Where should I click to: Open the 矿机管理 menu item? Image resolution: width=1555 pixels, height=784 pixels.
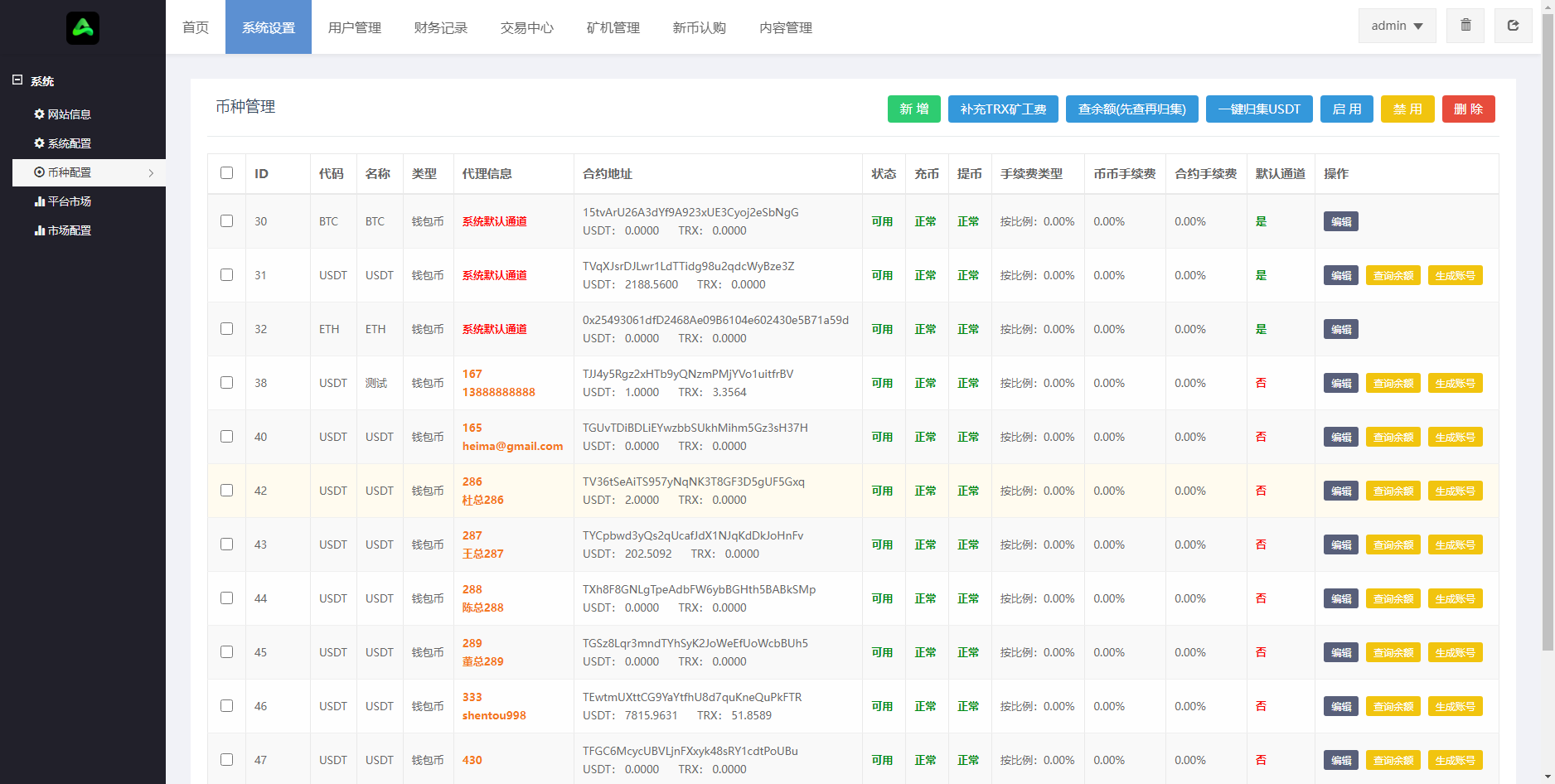[x=613, y=27]
